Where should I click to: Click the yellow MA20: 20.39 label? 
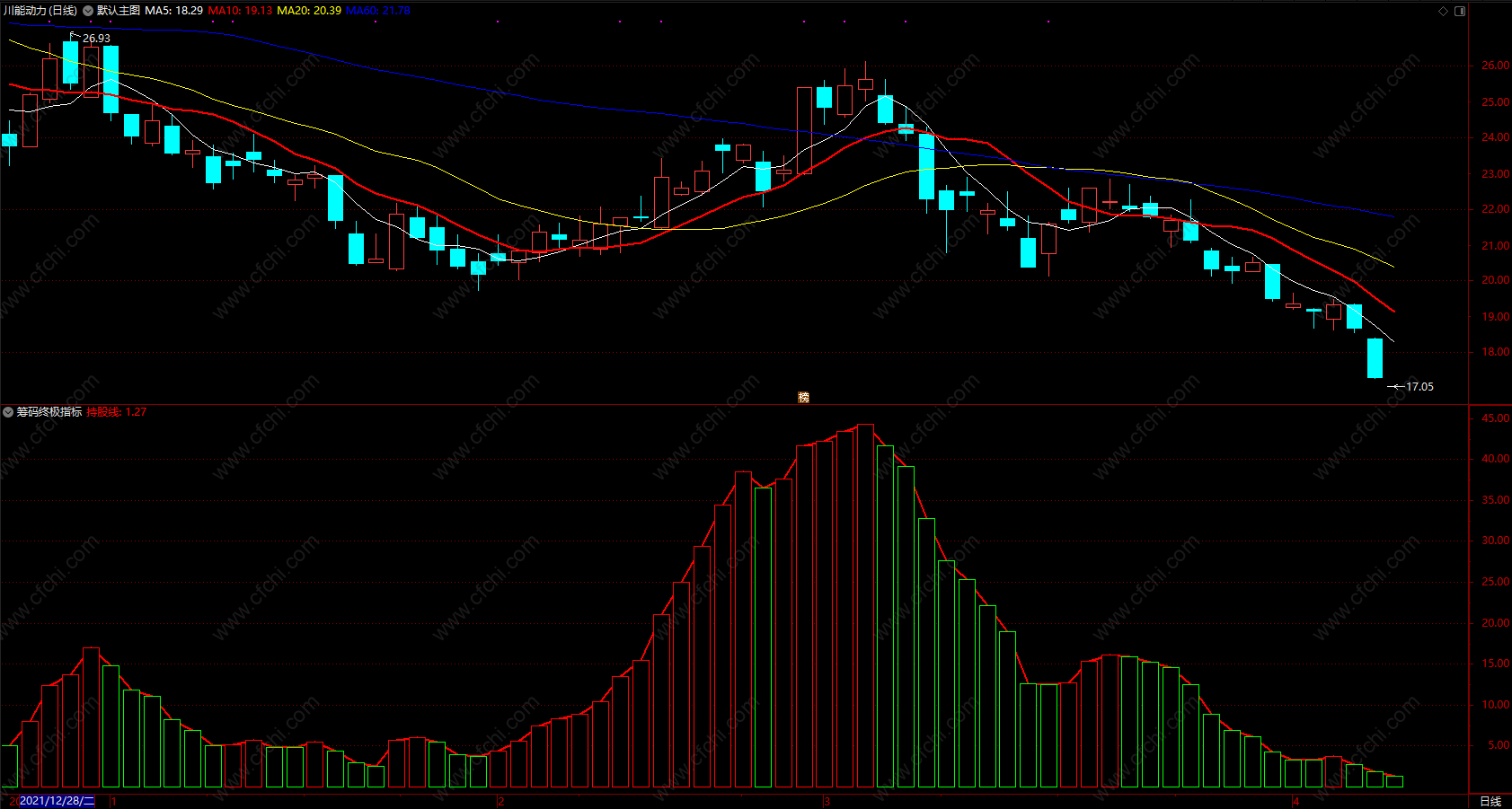pos(309,11)
